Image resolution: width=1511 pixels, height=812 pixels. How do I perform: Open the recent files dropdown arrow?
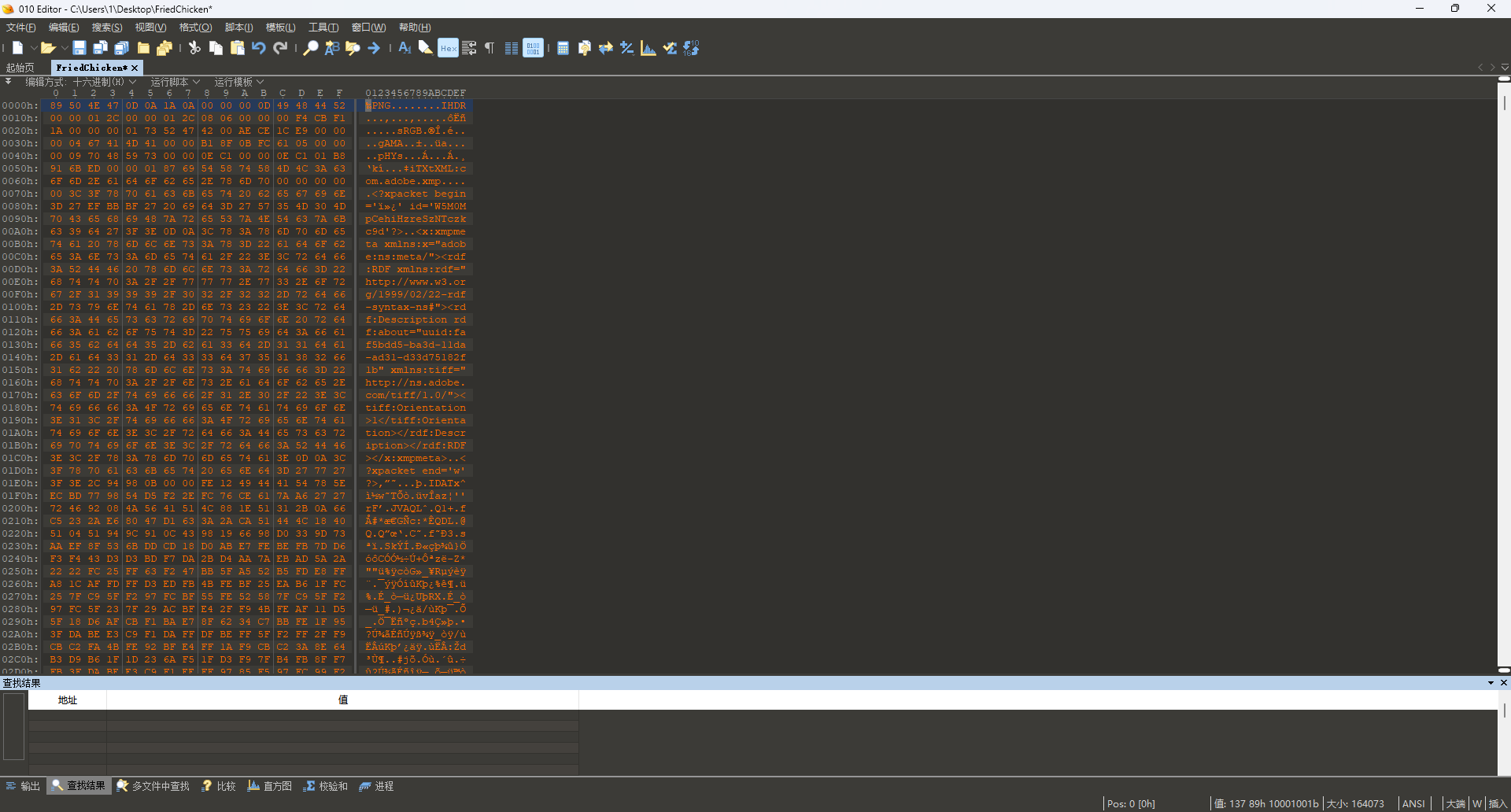click(64, 48)
